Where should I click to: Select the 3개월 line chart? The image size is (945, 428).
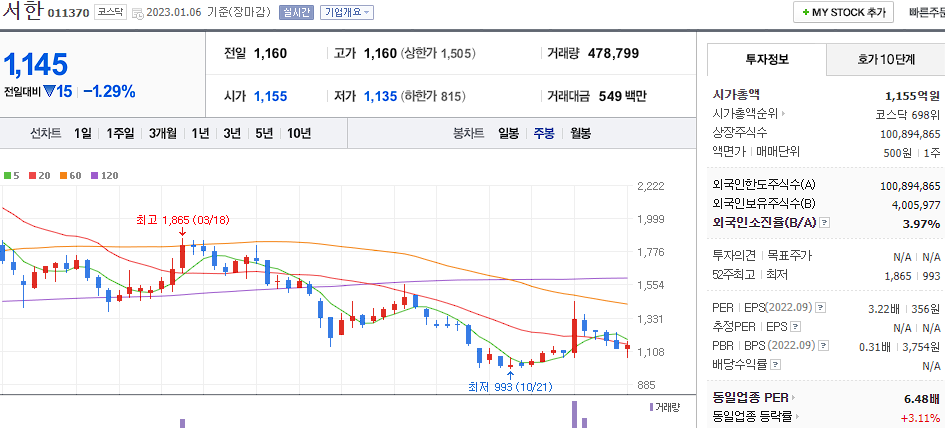click(163, 133)
